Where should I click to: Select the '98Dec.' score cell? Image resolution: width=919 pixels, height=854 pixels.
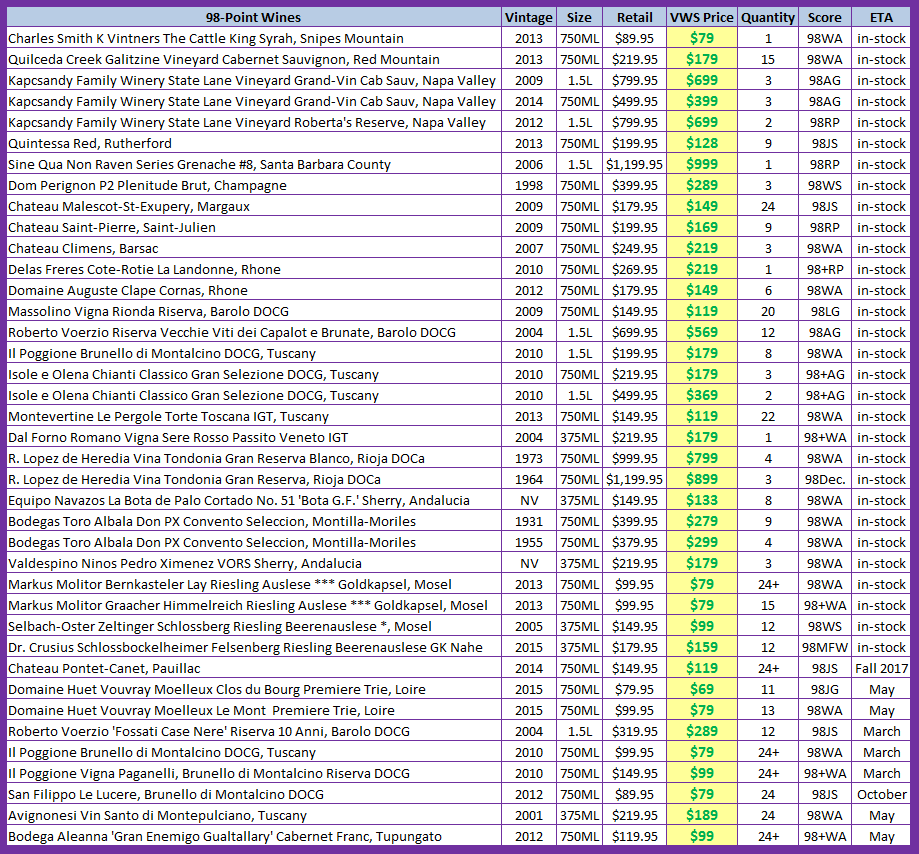[x=825, y=479]
